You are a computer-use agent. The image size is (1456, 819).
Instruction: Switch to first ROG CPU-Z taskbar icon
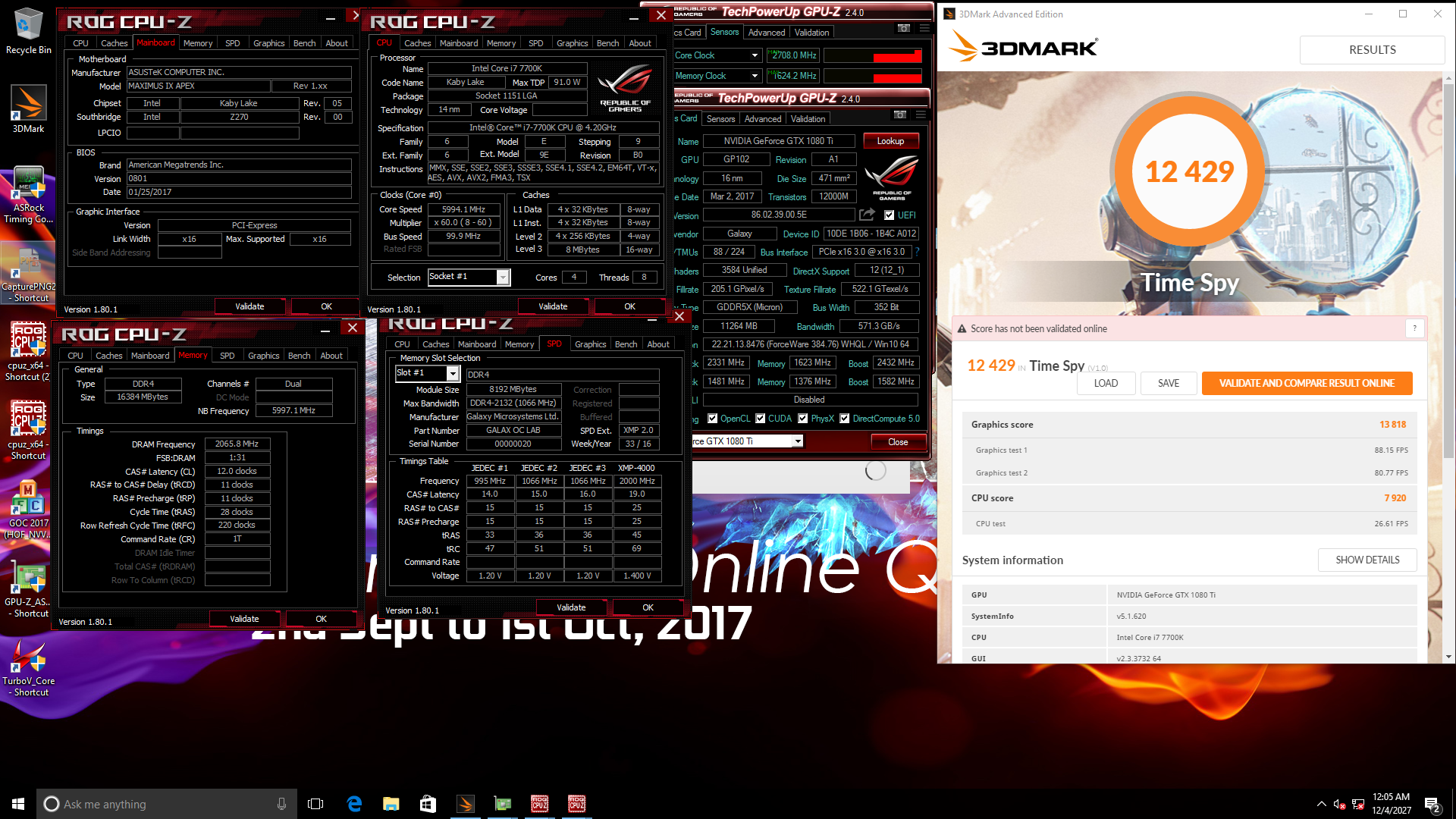539,804
